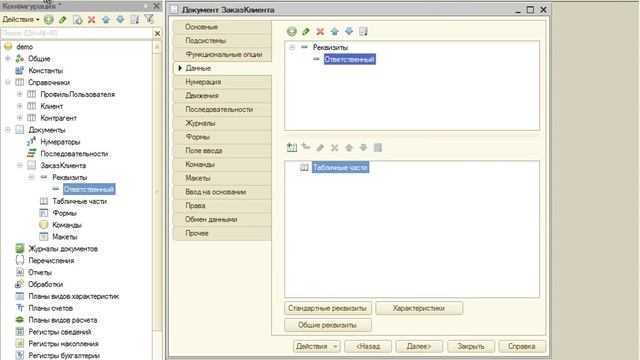Expand ПрофильПользователя catalog node
Image resolution: width=640 pixels, height=360 pixels.
(20, 94)
